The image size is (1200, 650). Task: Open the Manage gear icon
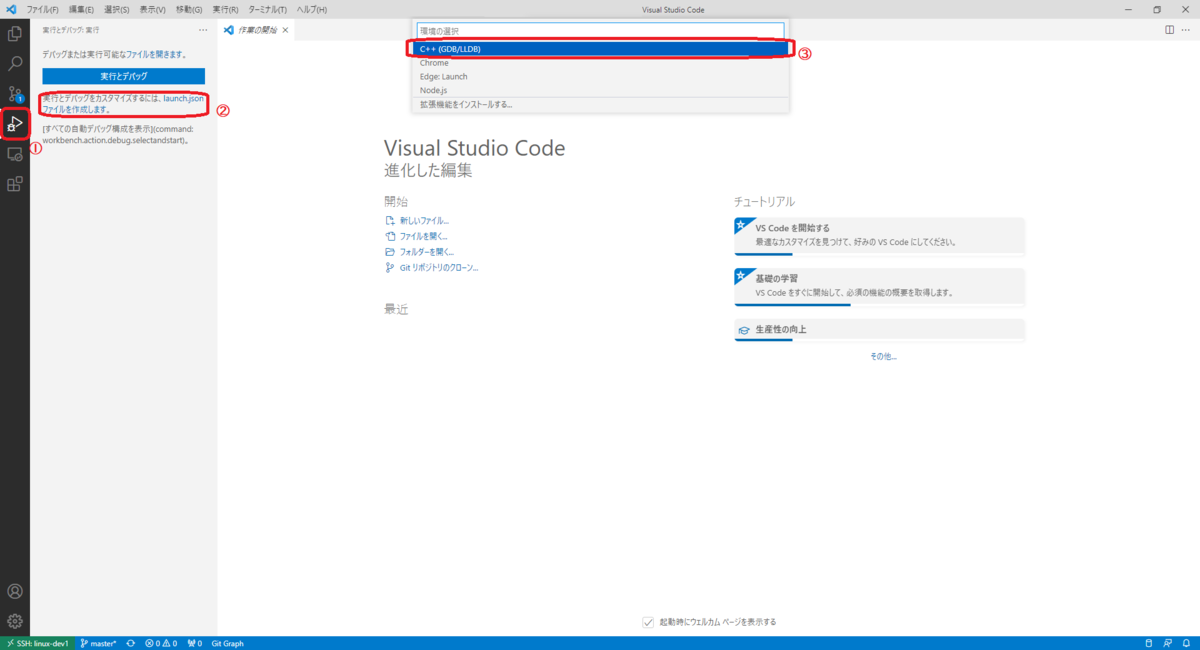[15, 621]
